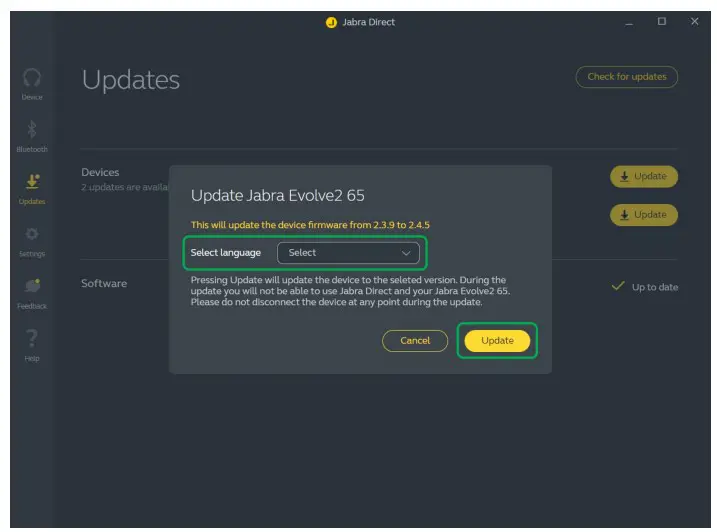
Task: Click the Update Jabra Evolve2 65 title
Action: pyautogui.click(x=278, y=196)
